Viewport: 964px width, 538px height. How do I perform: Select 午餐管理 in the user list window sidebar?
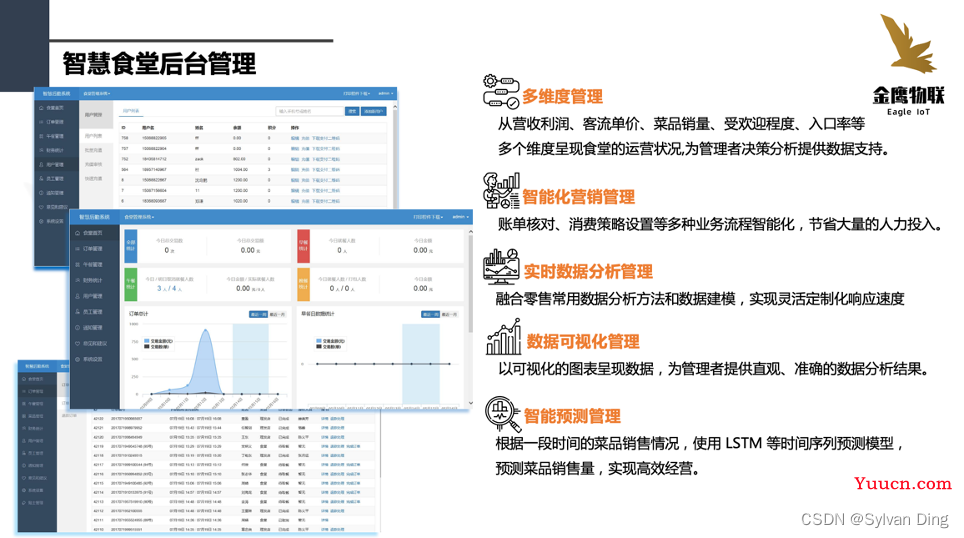click(52, 136)
